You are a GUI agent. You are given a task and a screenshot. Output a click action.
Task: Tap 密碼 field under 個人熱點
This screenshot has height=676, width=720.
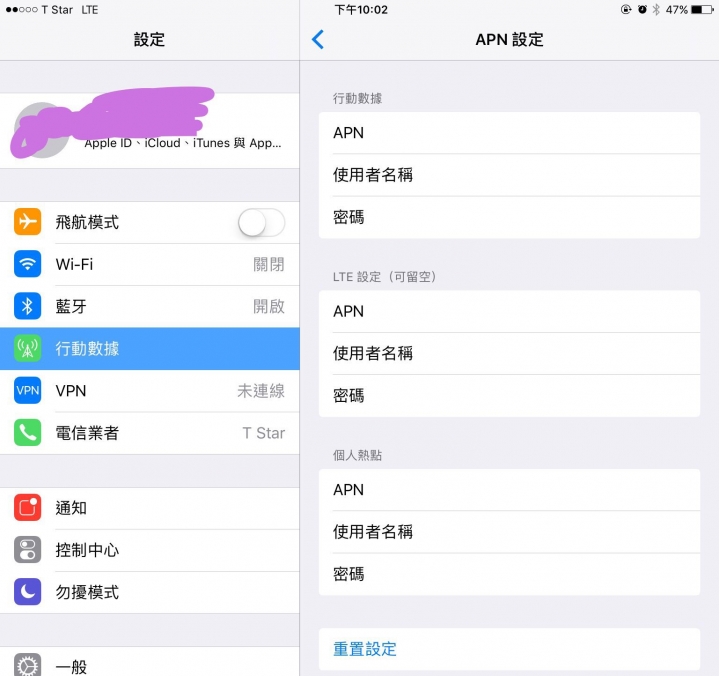[x=509, y=574]
